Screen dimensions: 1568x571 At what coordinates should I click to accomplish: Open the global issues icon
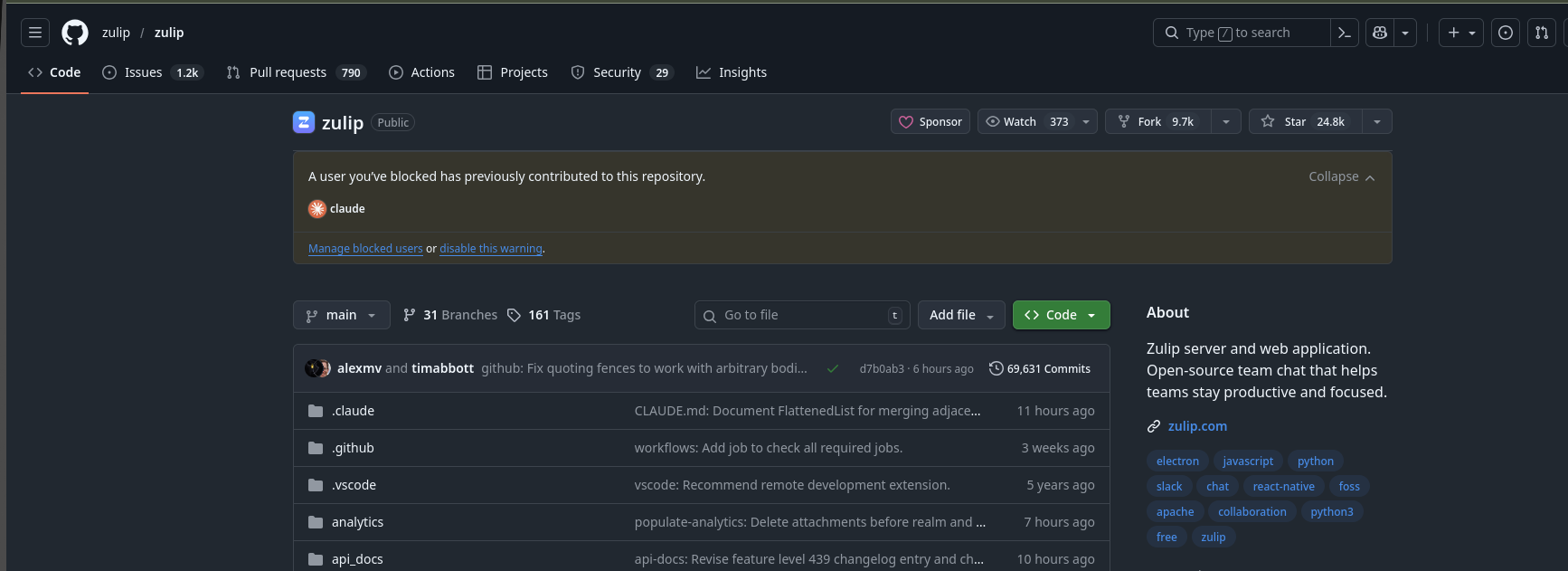(x=1506, y=33)
